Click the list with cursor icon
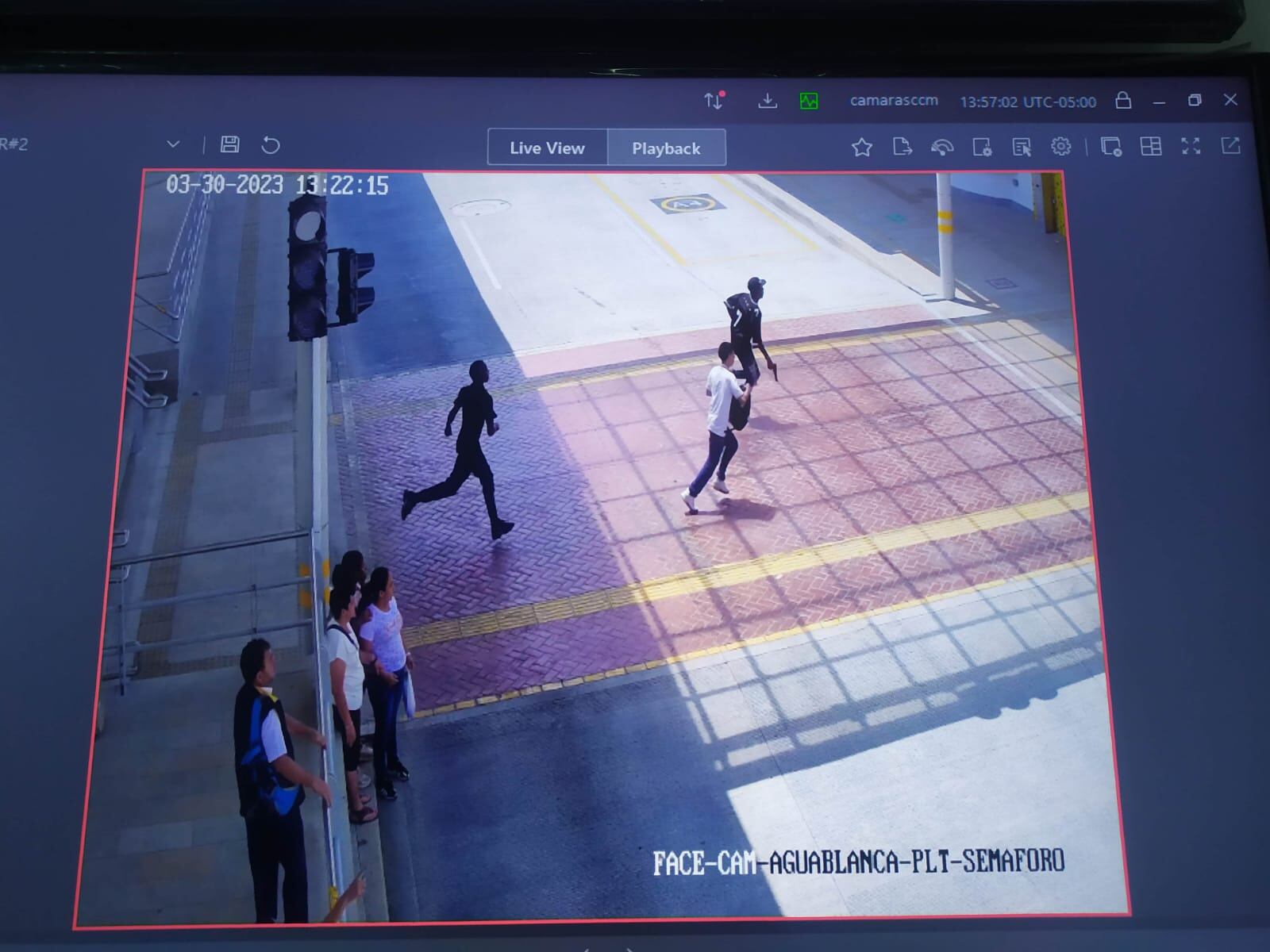Viewport: 1270px width, 952px height. (x=1022, y=148)
